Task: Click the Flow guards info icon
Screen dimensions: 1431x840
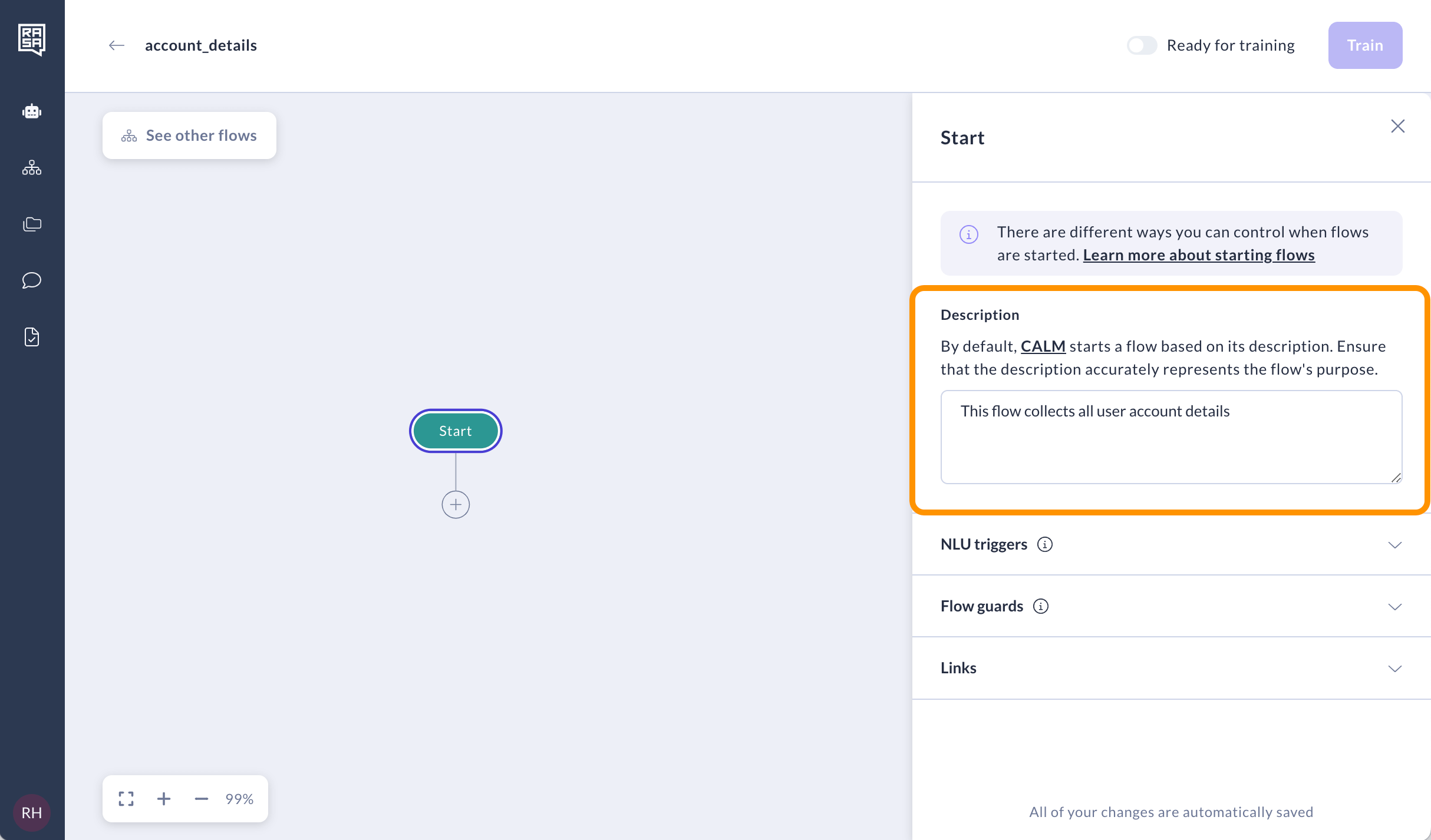Action: coord(1041,606)
